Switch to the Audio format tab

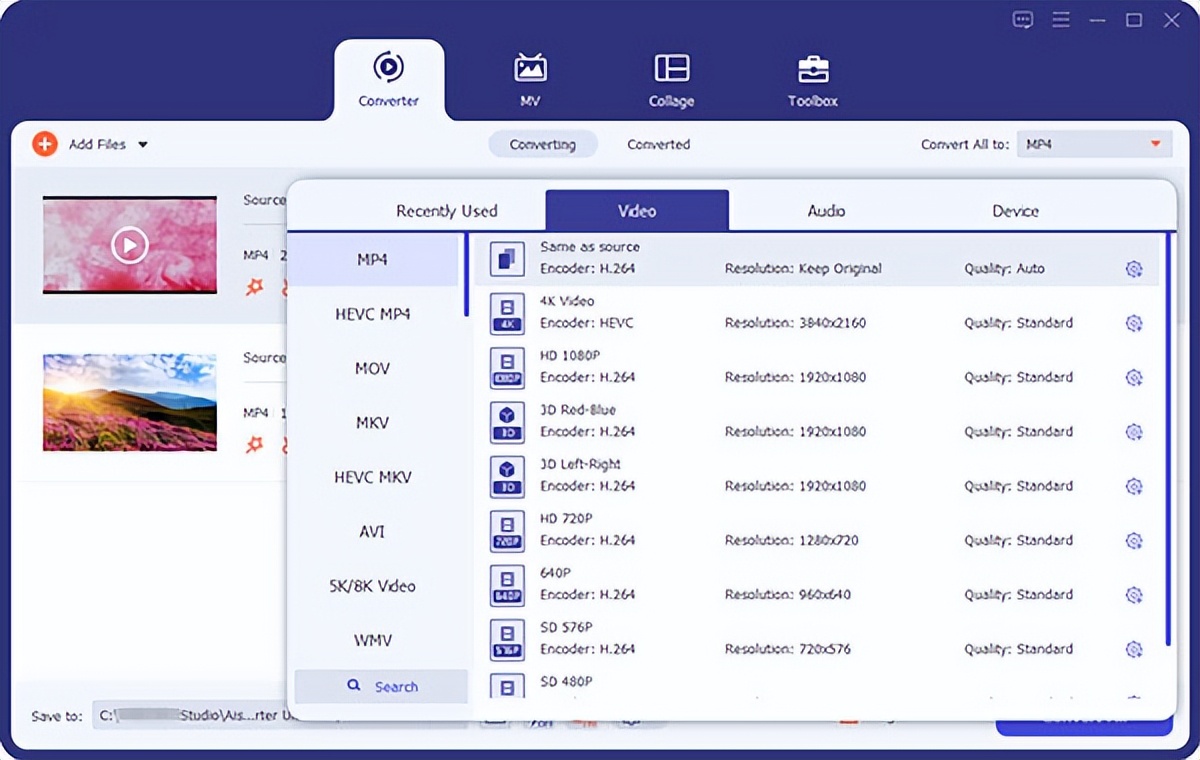click(x=826, y=211)
